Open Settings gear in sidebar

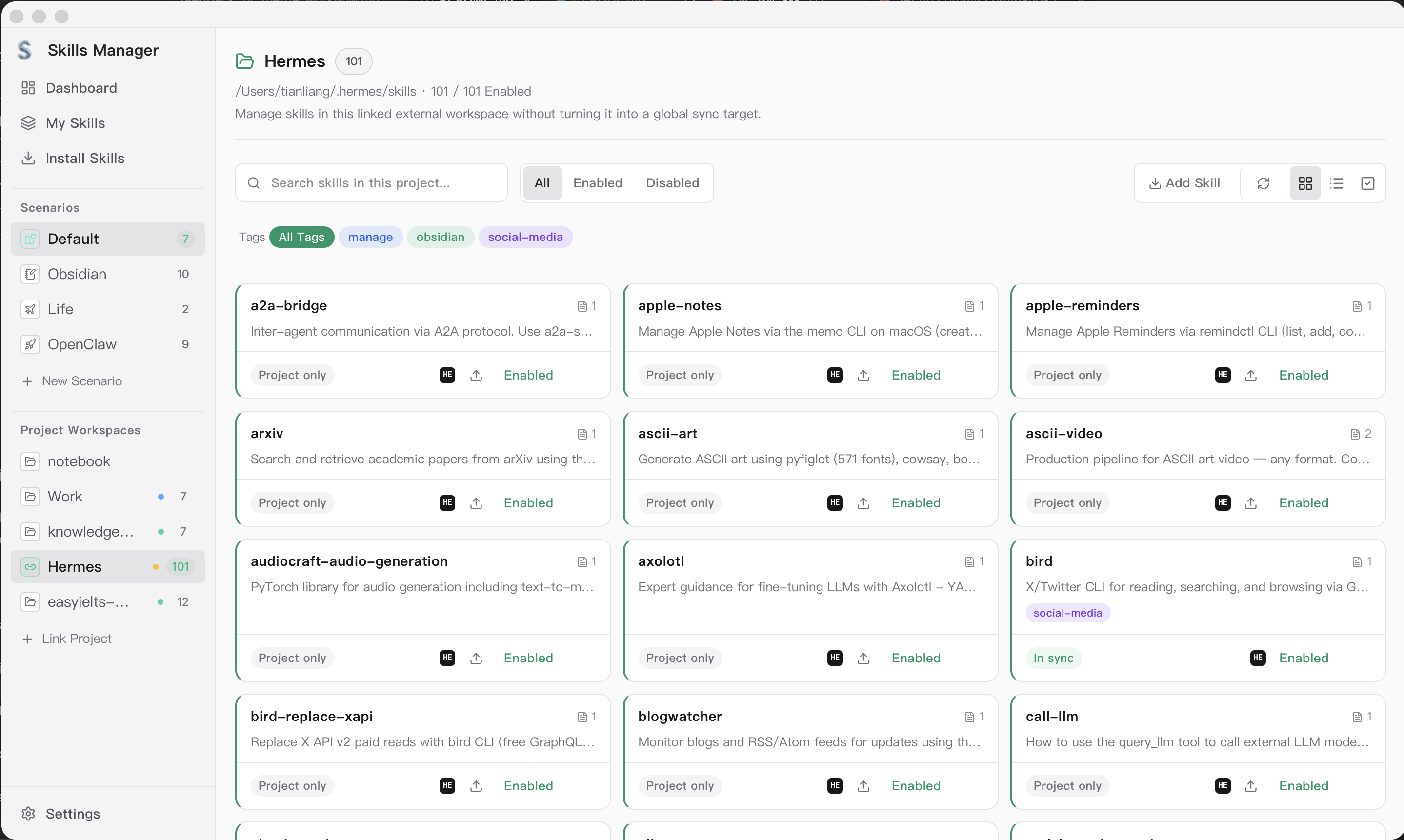click(28, 813)
